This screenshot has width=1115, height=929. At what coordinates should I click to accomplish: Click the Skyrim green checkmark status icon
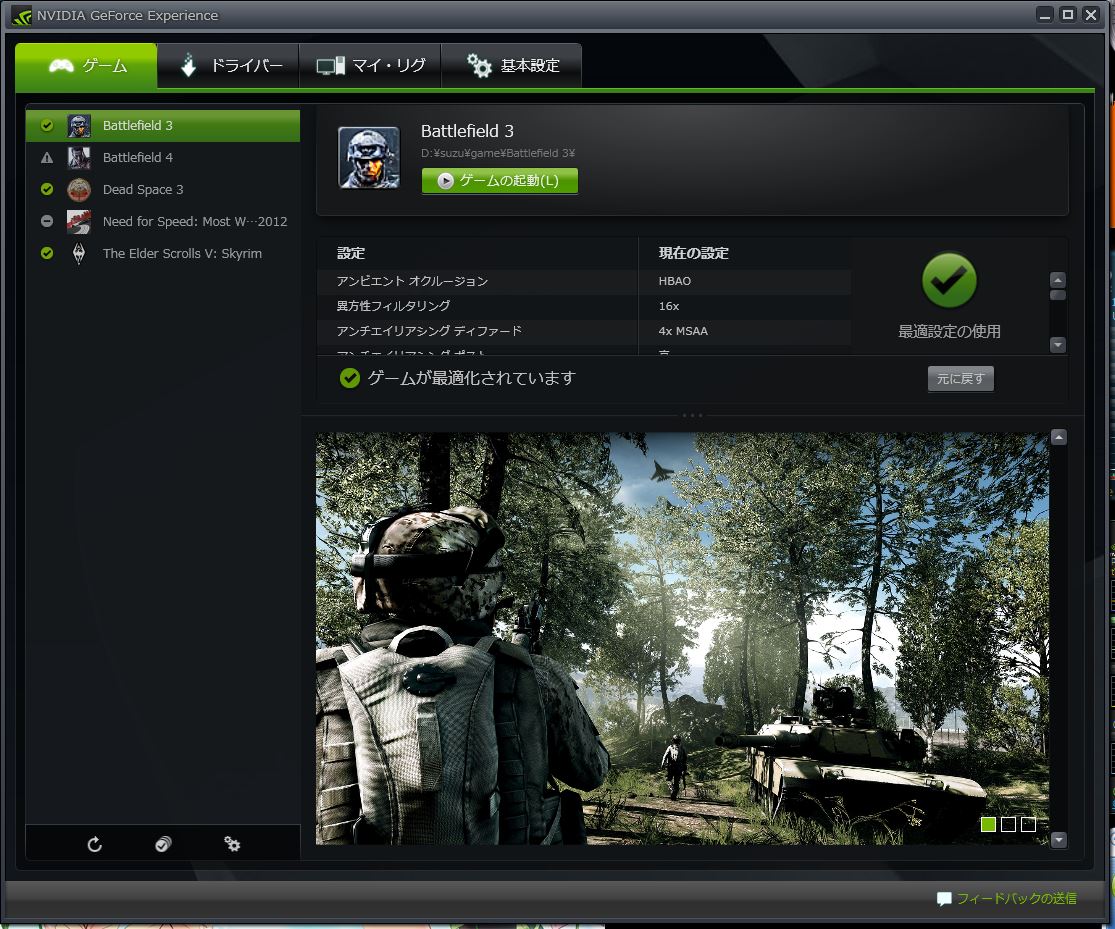[47, 253]
